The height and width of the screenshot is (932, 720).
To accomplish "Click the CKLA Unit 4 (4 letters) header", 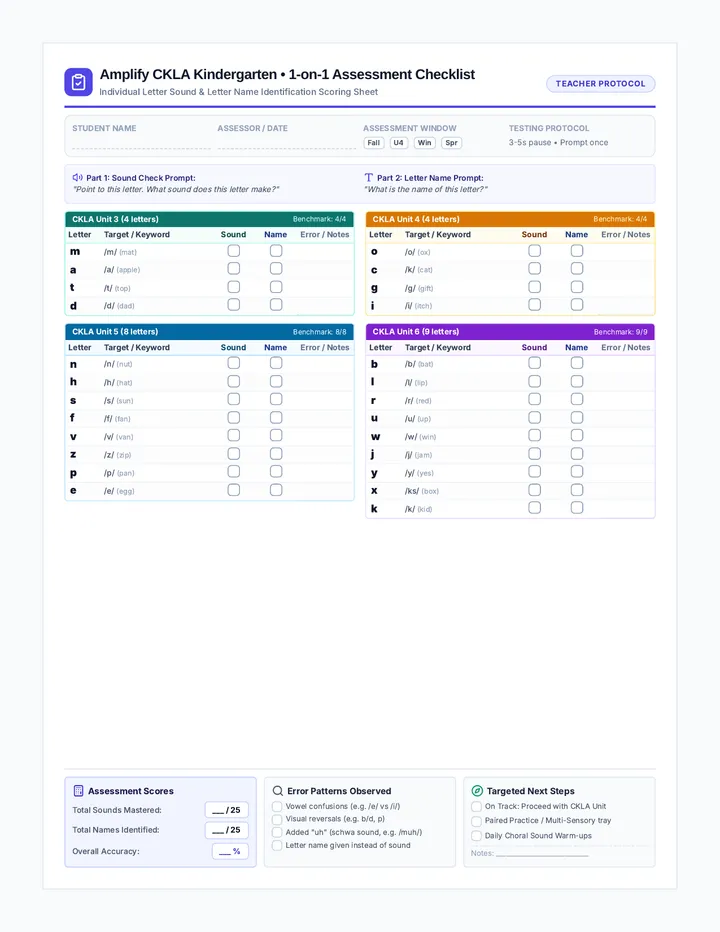I will (x=510, y=219).
